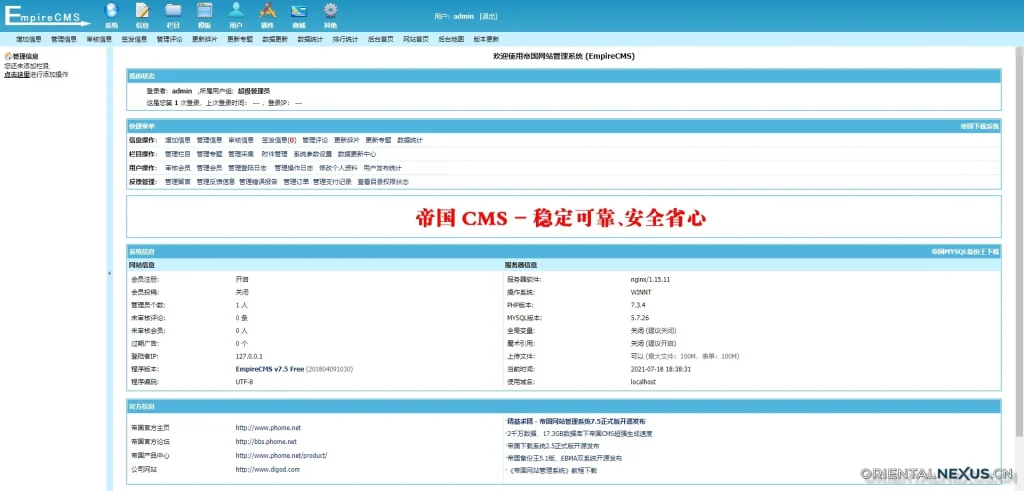Click 增加信息 in the 信息操作 quick menu row
This screenshot has height=491, width=1024.
click(x=178, y=140)
